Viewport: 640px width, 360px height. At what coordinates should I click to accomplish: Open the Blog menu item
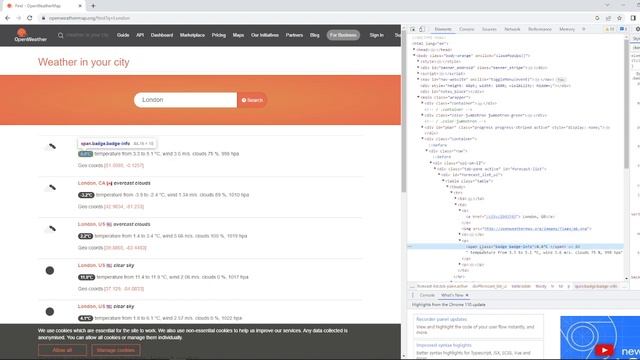[314, 35]
